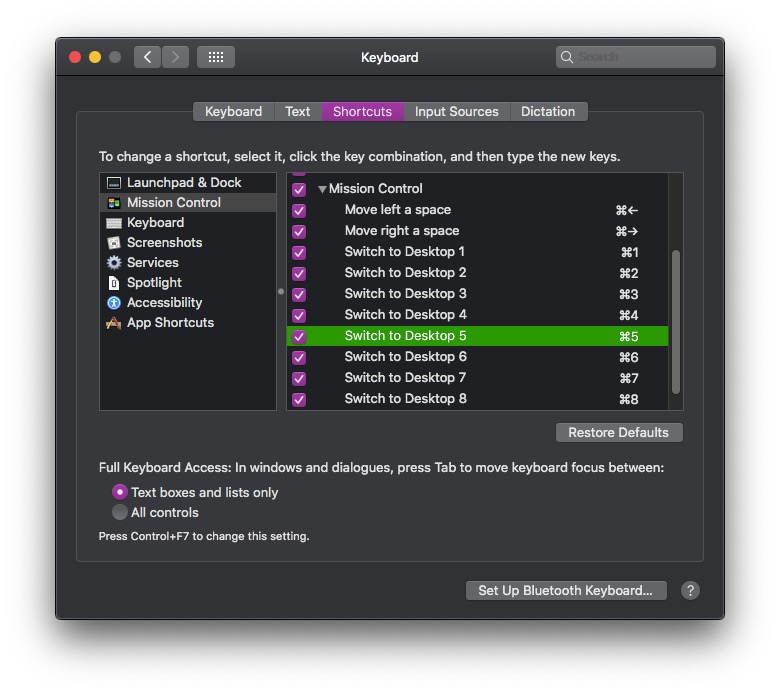Open the Dictation tab
Viewport: 780px width, 693px height.
pos(548,112)
